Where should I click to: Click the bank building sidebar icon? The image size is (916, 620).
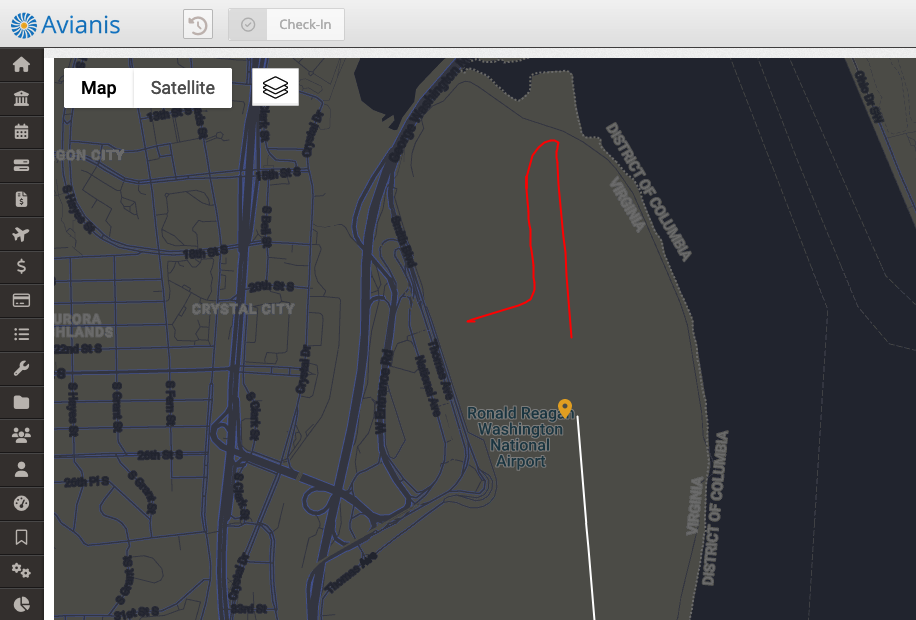point(22,98)
